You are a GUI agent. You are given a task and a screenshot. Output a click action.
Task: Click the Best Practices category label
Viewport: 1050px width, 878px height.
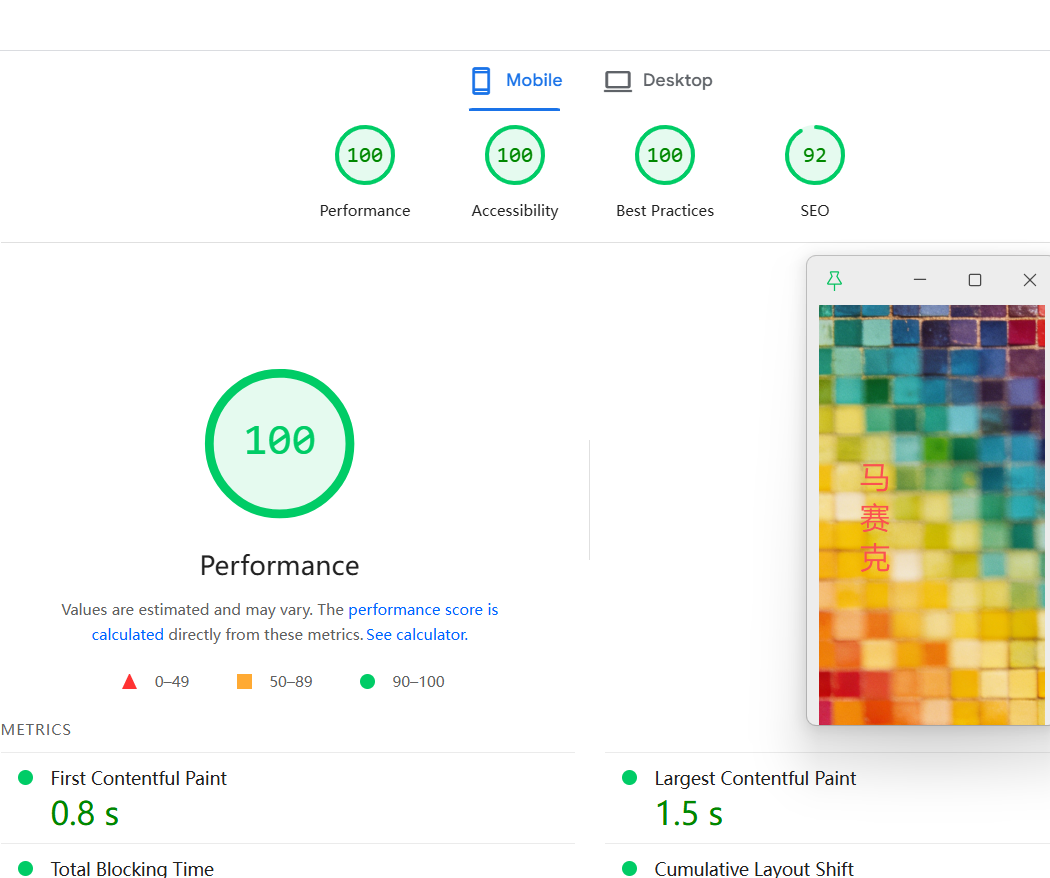665,211
